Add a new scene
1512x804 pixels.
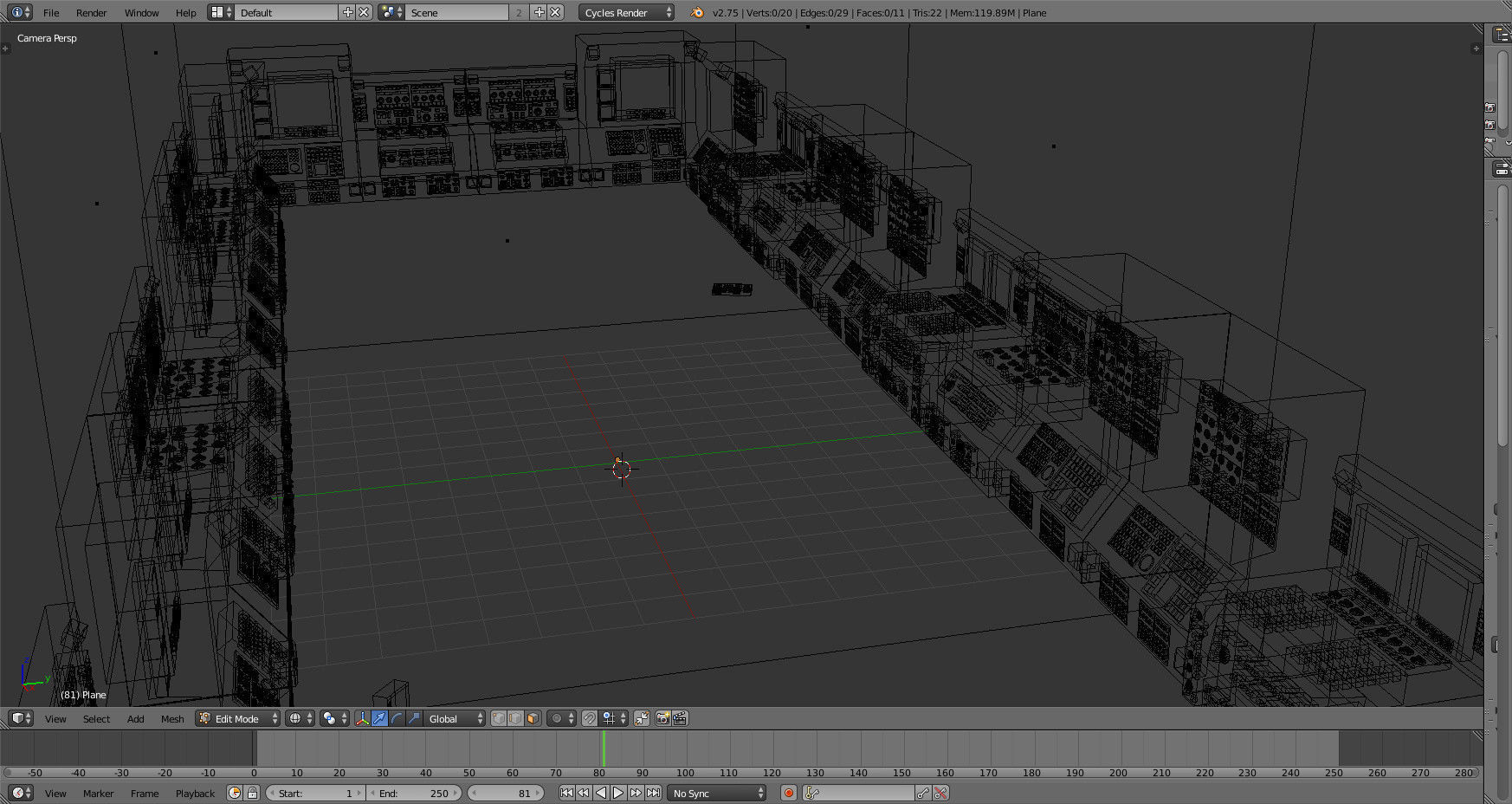pos(539,12)
